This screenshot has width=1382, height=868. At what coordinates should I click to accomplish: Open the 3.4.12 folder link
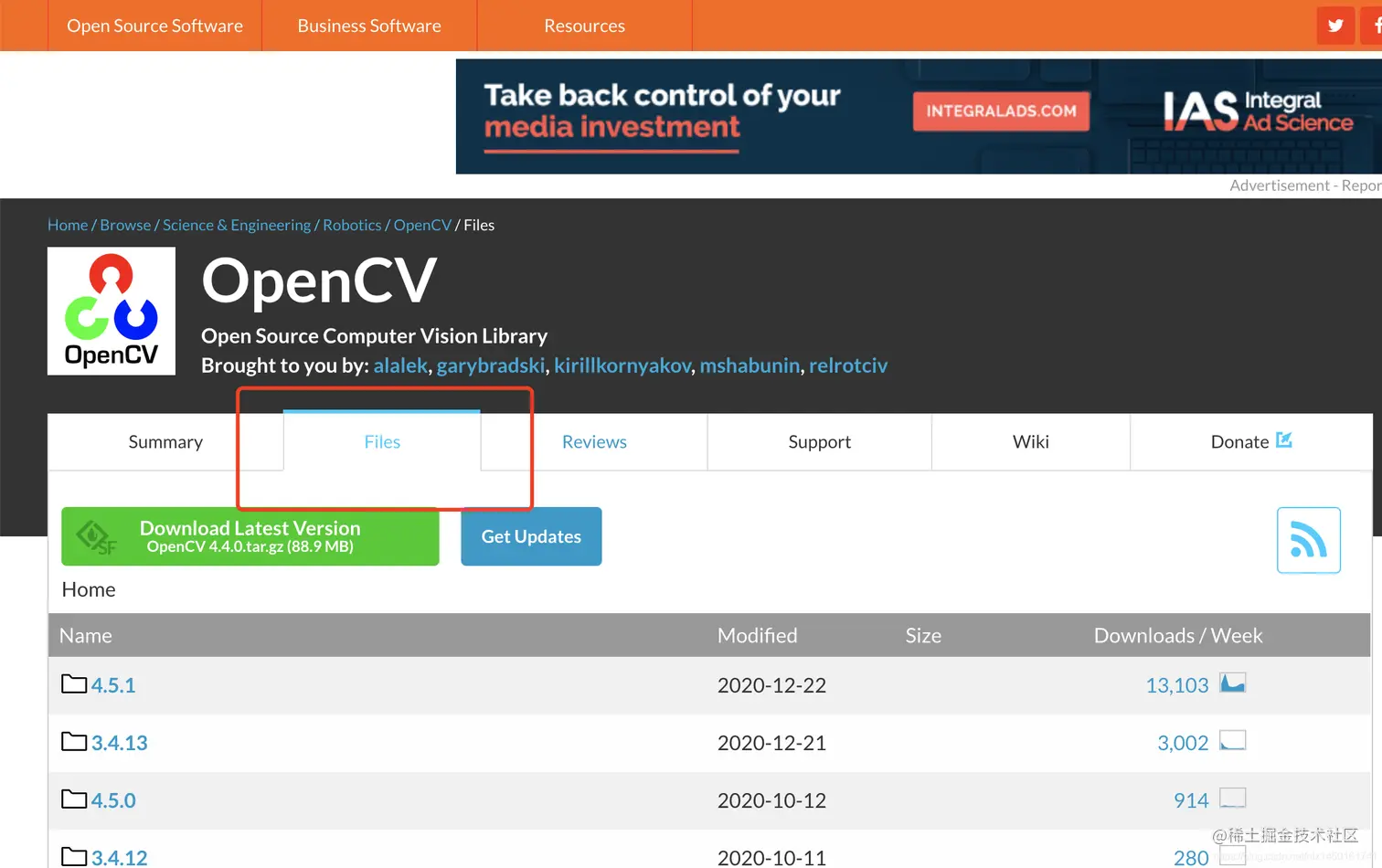120,857
